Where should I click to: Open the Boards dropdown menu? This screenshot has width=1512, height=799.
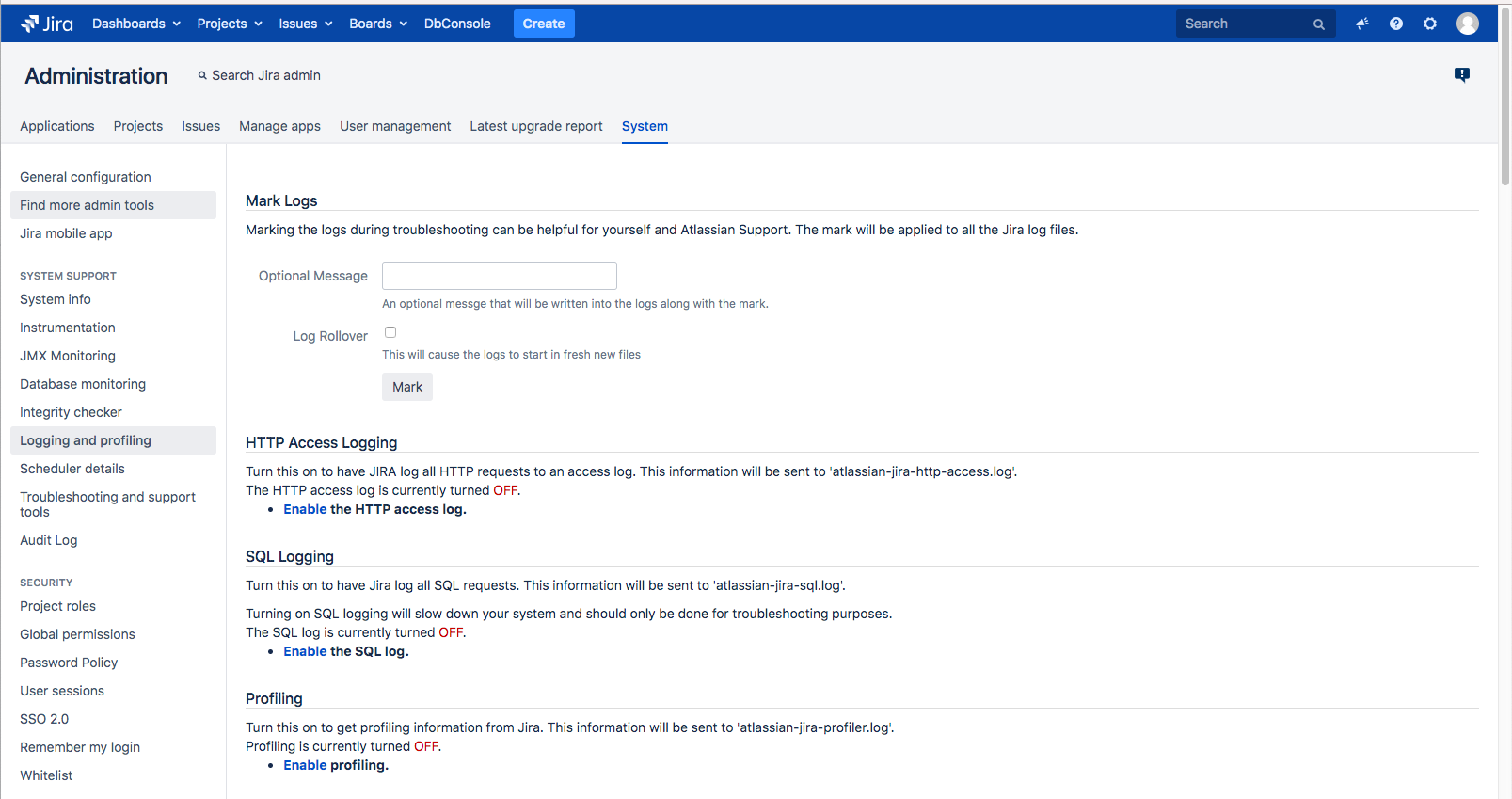[x=377, y=24]
